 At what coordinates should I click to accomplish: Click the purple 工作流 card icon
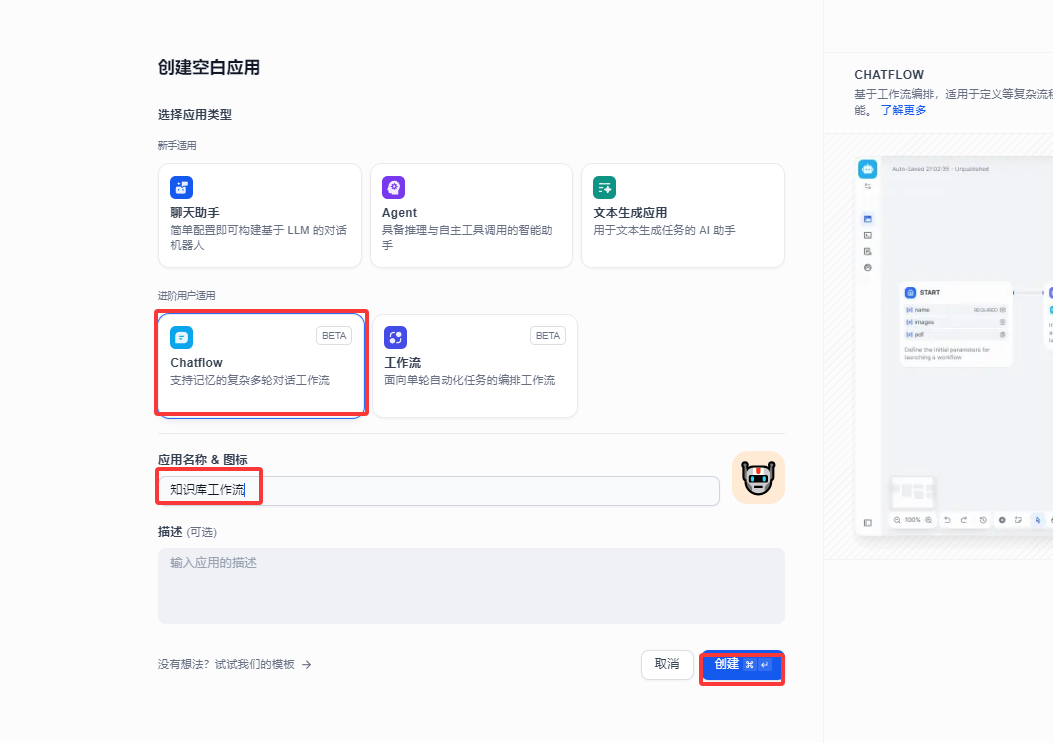click(395, 337)
